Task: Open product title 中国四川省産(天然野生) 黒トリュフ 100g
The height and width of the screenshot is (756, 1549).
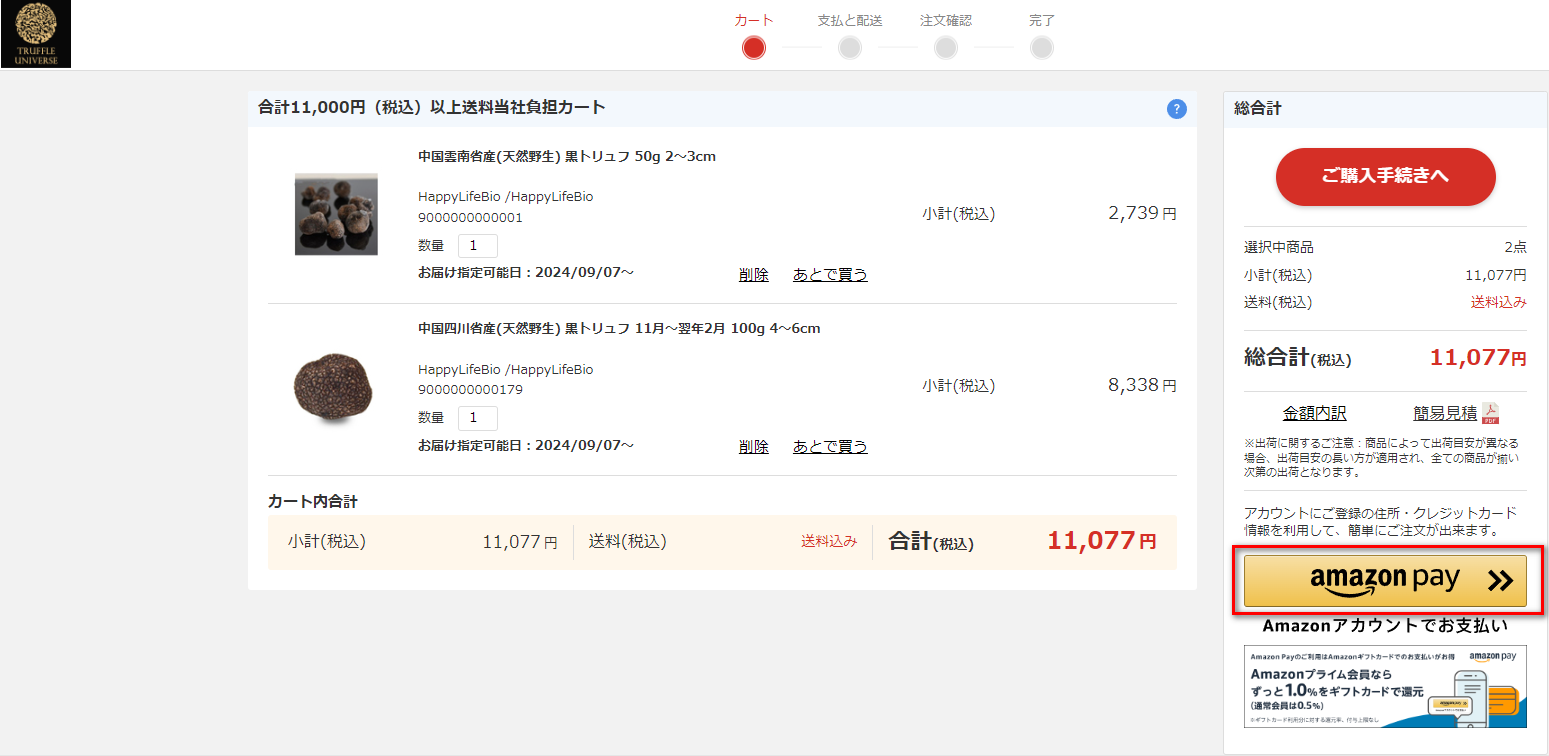Action: coord(619,328)
